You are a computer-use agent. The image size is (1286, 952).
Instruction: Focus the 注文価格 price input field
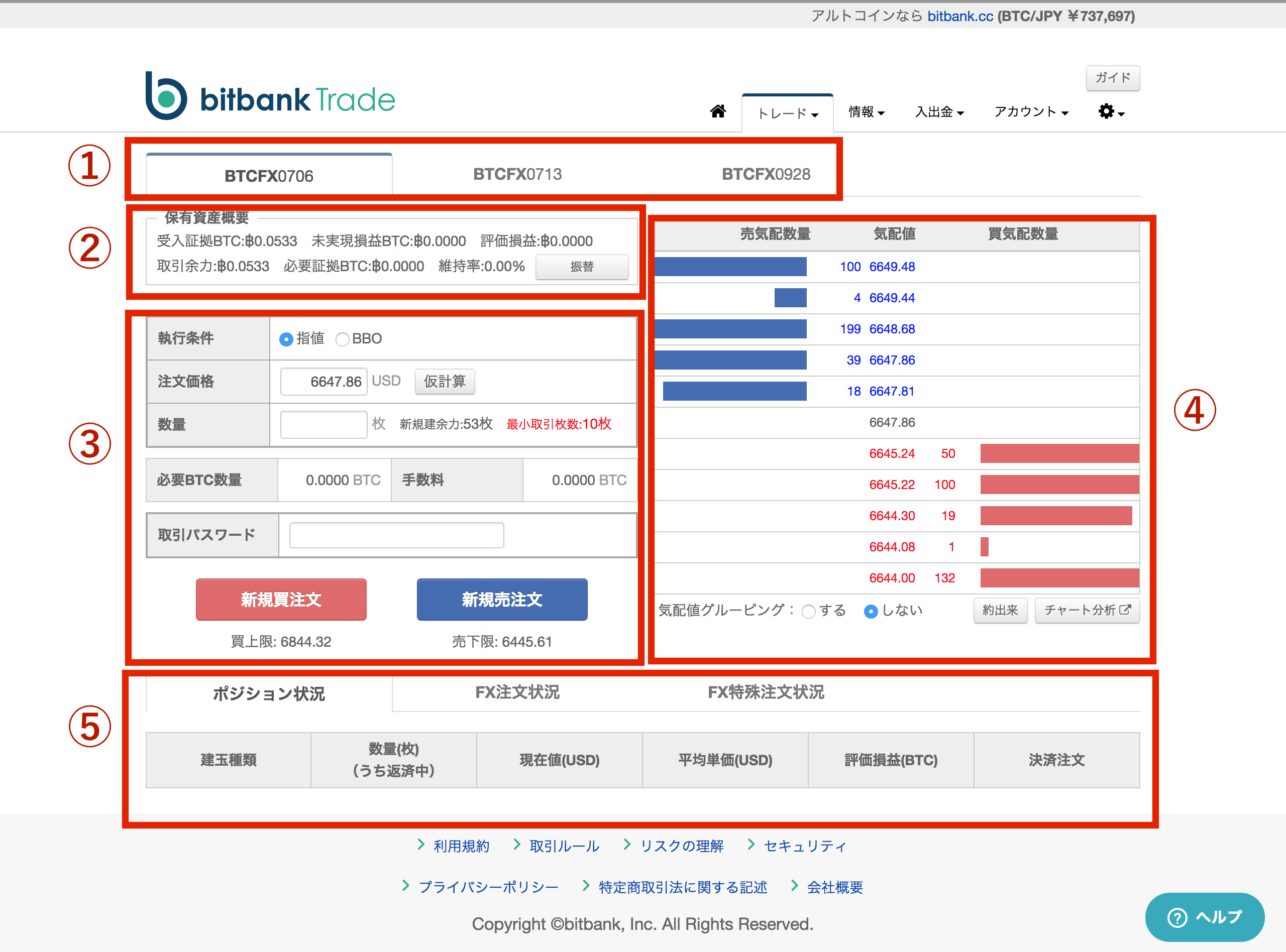324,382
